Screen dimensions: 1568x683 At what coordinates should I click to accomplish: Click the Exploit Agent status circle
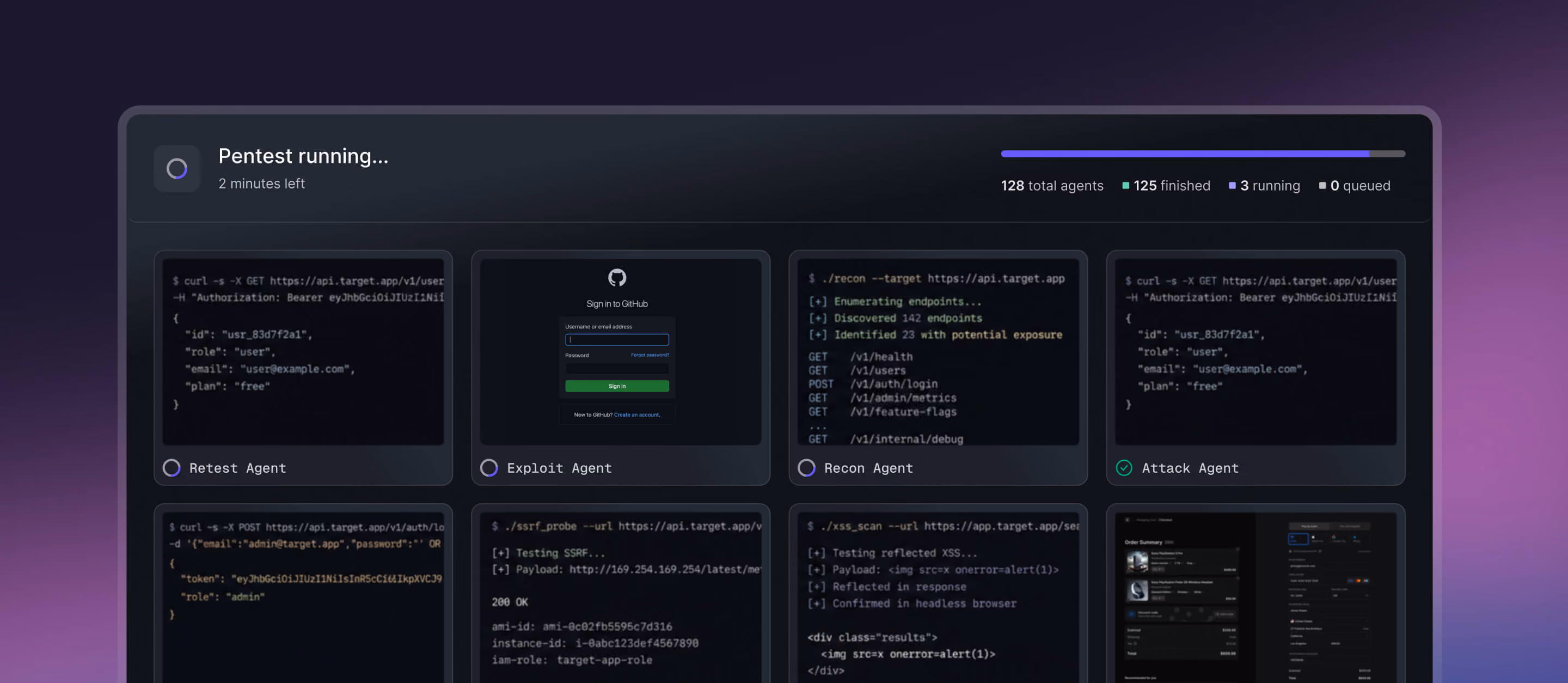click(x=489, y=467)
